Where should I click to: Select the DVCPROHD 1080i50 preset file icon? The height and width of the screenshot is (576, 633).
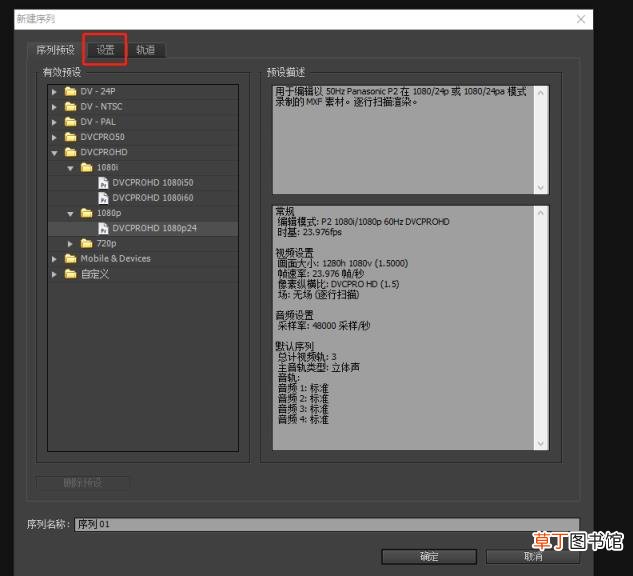[x=103, y=183]
